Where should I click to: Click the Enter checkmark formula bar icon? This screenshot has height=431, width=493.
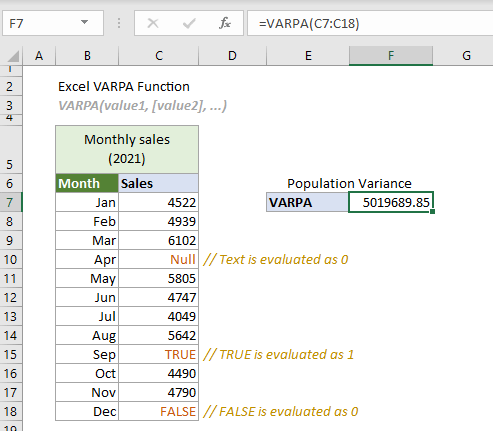(x=189, y=23)
